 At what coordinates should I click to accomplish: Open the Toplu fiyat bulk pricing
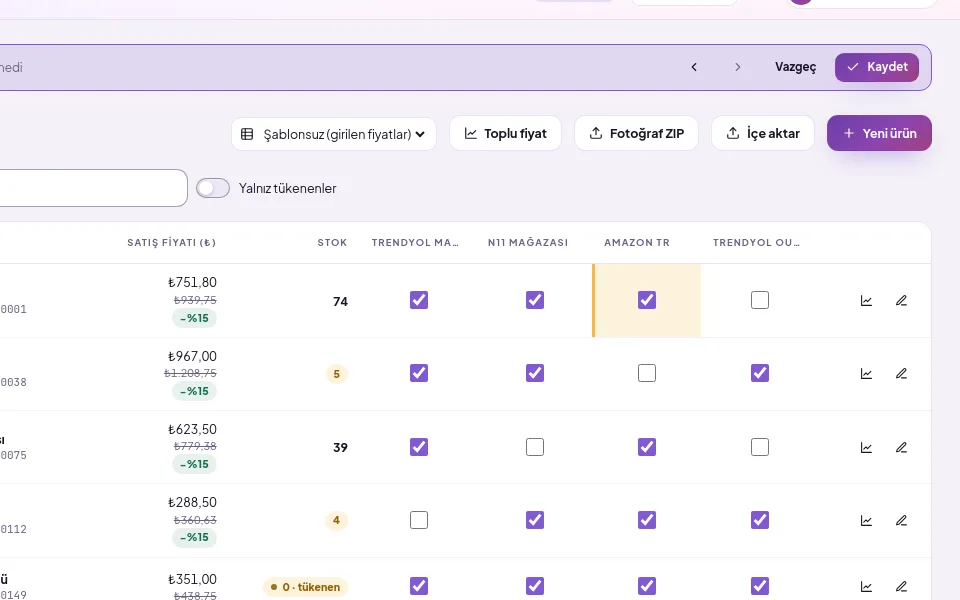(505, 133)
